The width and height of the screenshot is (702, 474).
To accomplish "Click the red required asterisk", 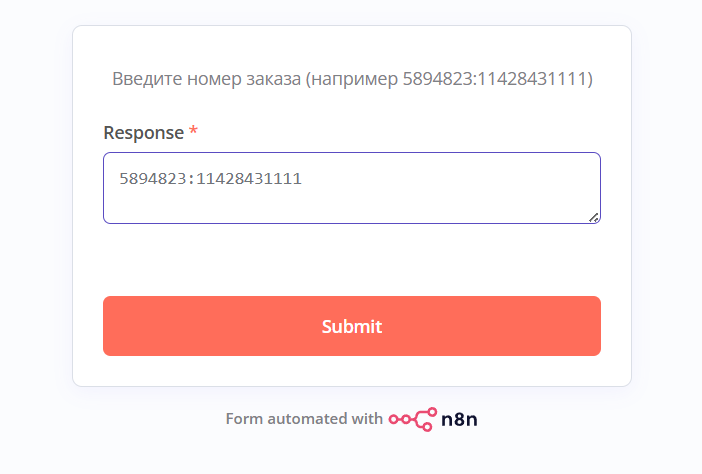I will tap(193, 131).
